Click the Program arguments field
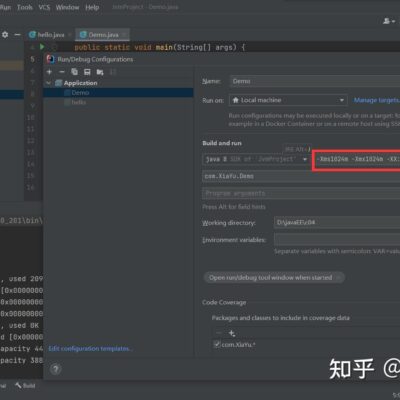400x400 pixels. 301,193
